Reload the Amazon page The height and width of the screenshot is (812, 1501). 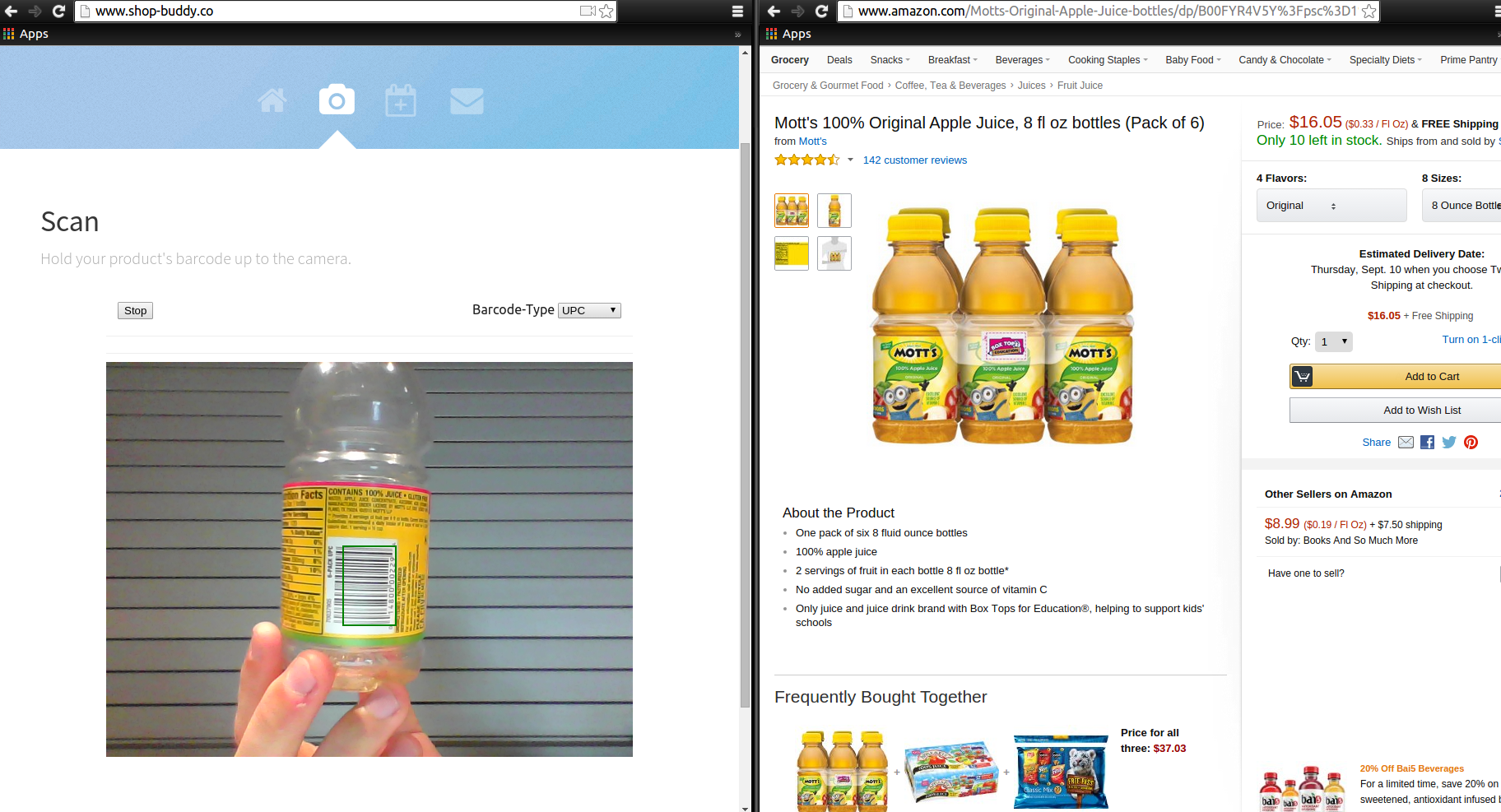(x=821, y=11)
